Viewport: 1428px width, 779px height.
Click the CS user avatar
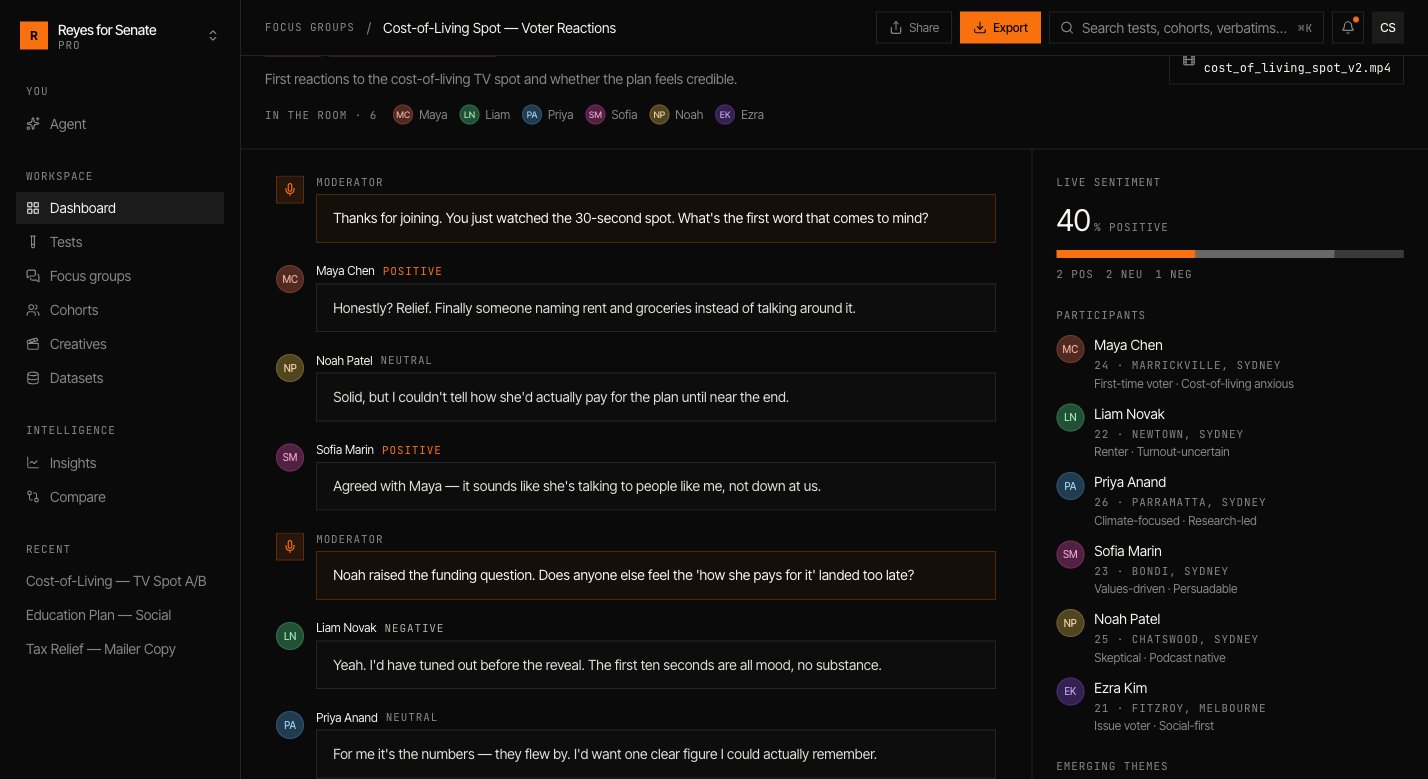[1388, 28]
